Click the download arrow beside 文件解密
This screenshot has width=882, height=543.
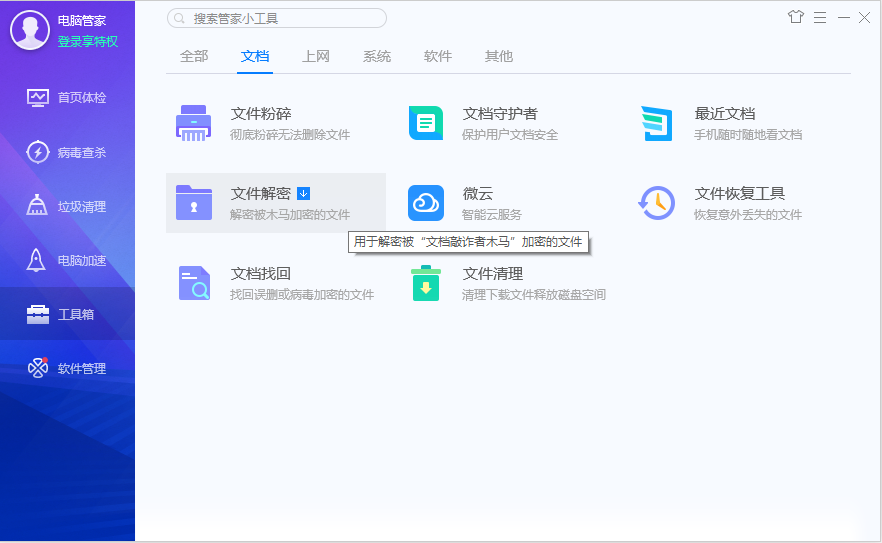pyautogui.click(x=303, y=194)
